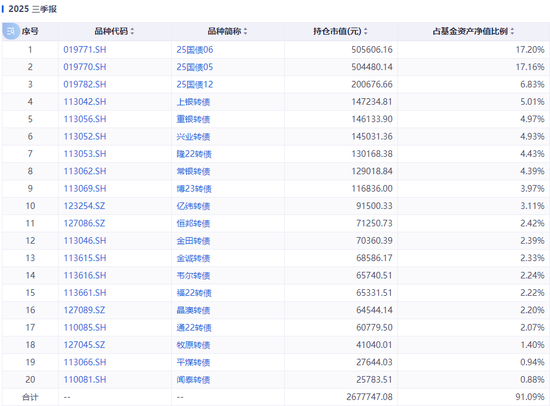This screenshot has height=406, width=550.
Task: Open the 通22转债 bond name link
Action: pyautogui.click(x=194, y=328)
